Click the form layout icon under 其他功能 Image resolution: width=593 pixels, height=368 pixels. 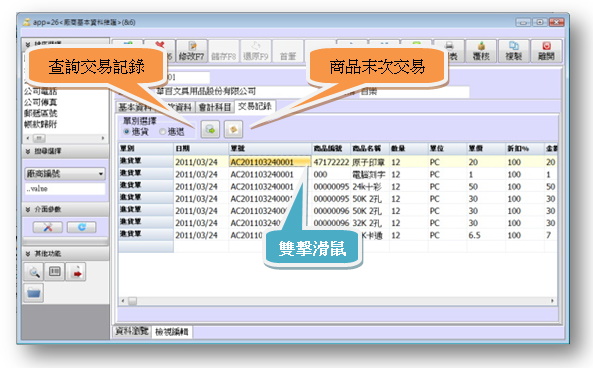(x=55, y=272)
